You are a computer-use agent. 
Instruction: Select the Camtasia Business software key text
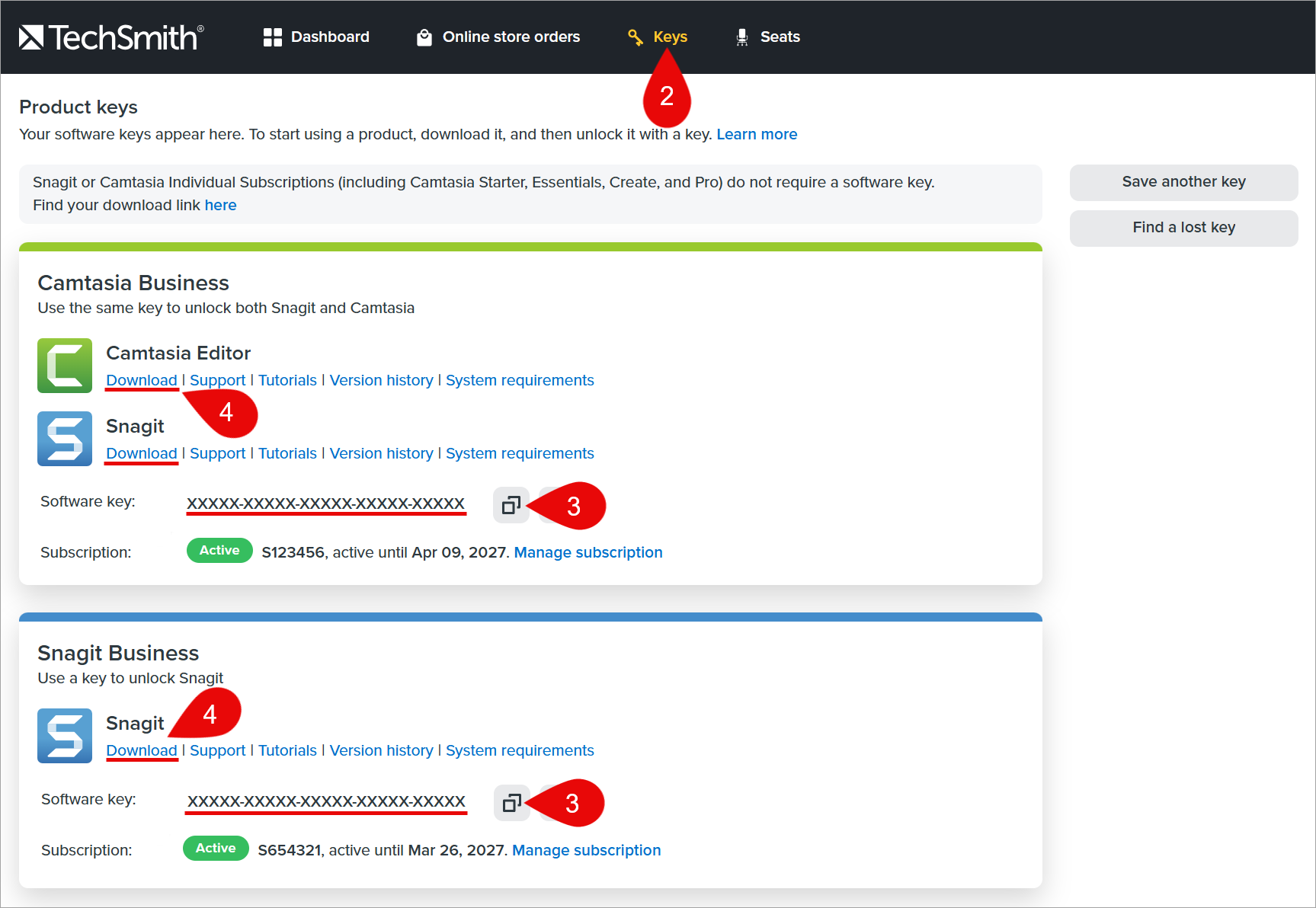click(x=326, y=504)
